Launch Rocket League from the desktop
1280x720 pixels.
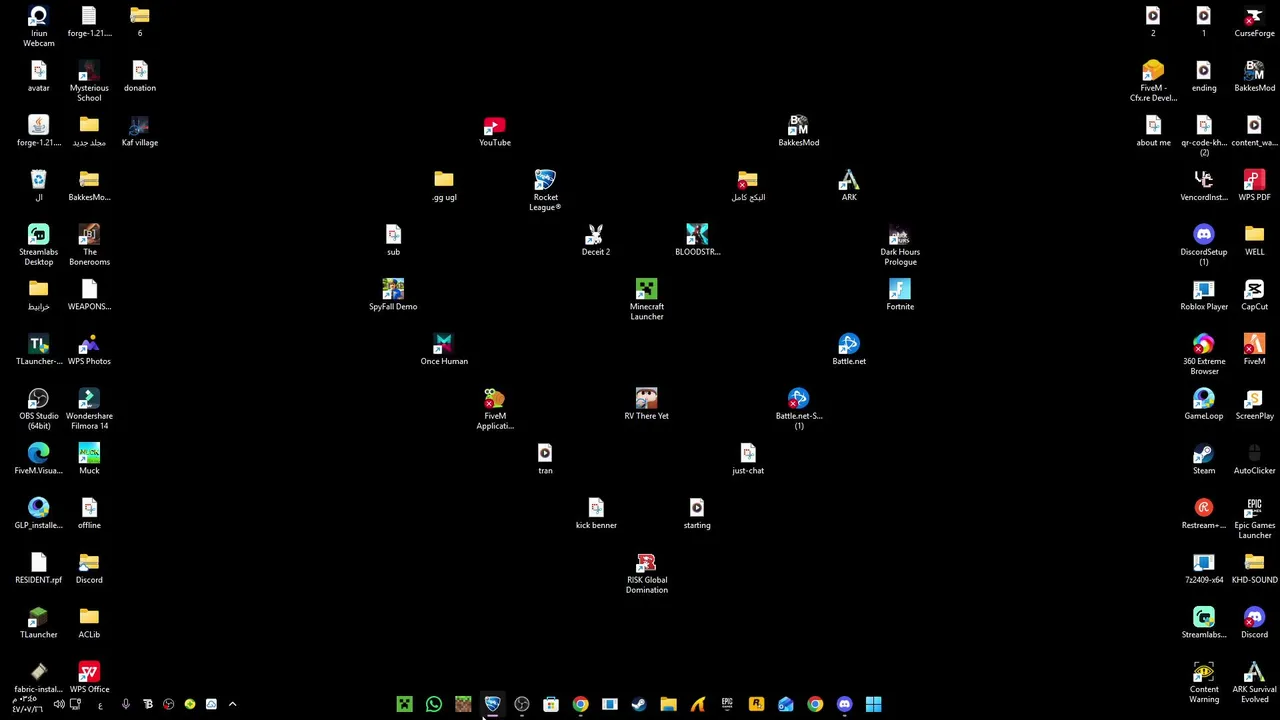tap(545, 190)
